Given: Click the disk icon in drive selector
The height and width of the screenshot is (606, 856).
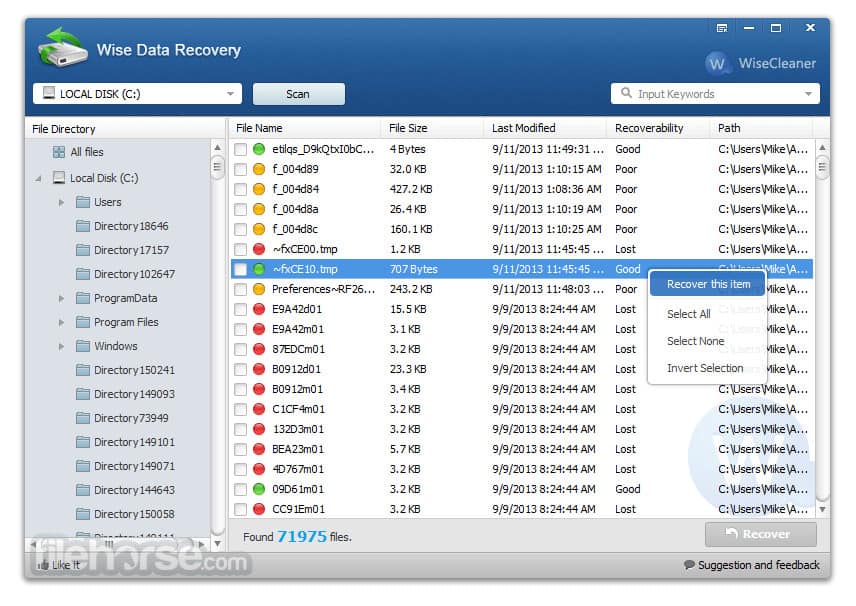Looking at the screenshot, I should pyautogui.click(x=49, y=93).
